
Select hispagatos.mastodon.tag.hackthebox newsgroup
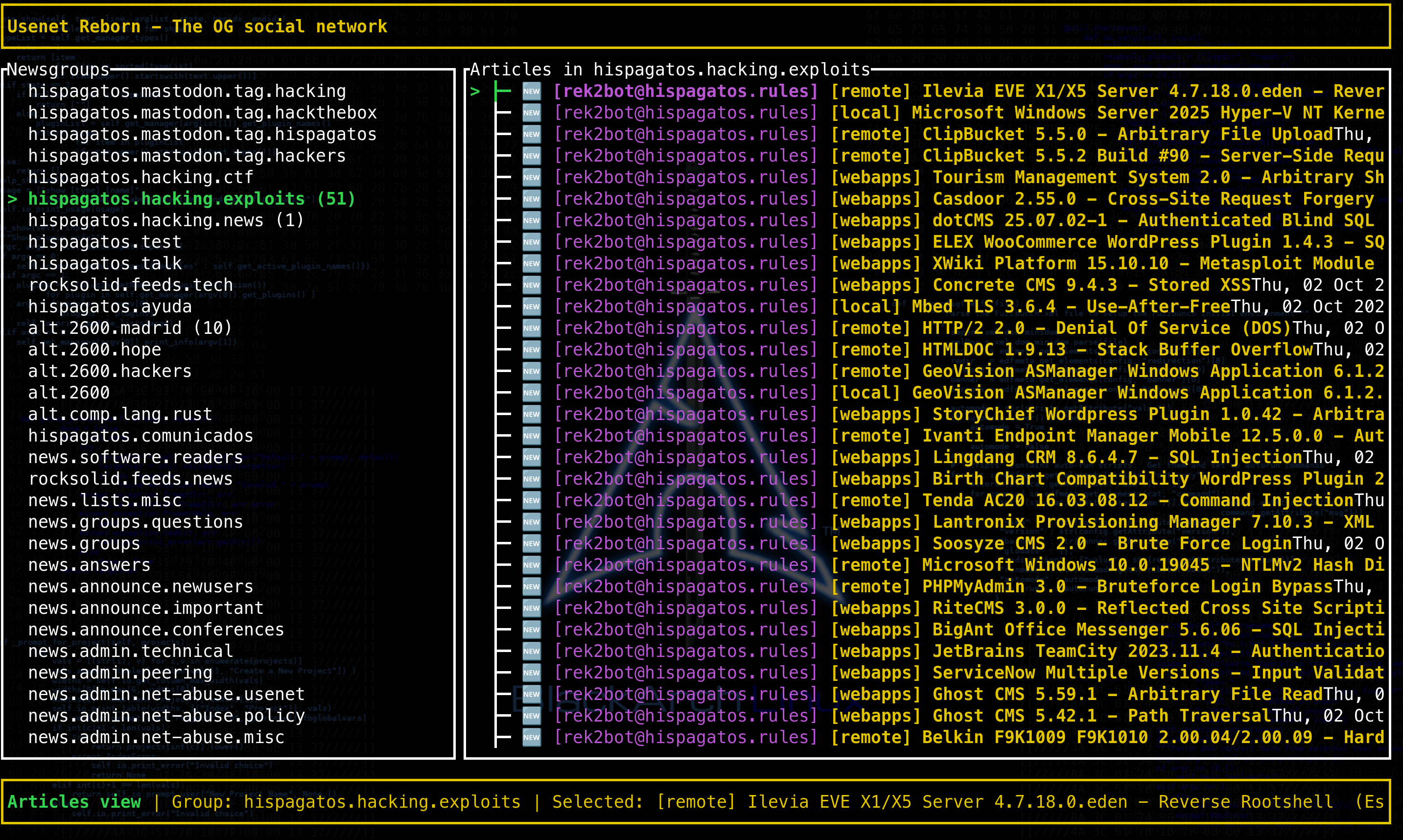[x=202, y=113]
